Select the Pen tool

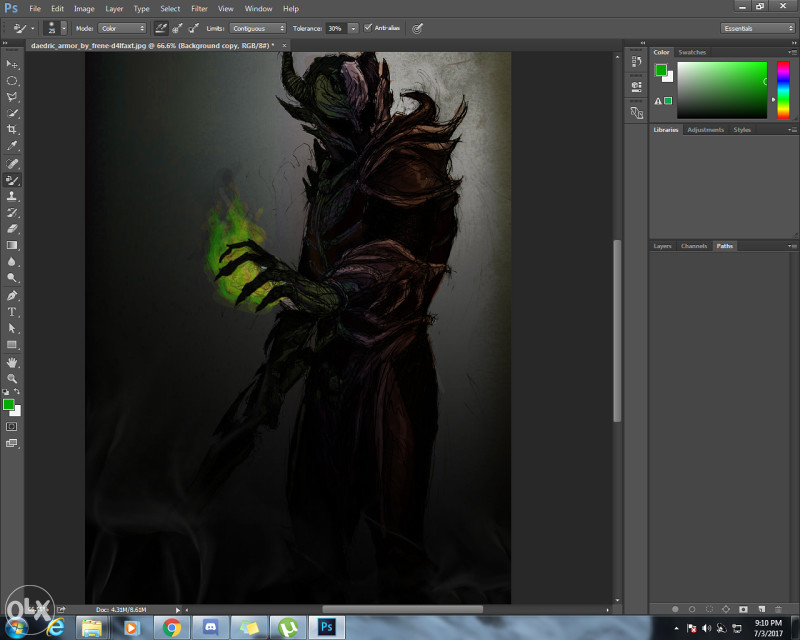tap(12, 296)
